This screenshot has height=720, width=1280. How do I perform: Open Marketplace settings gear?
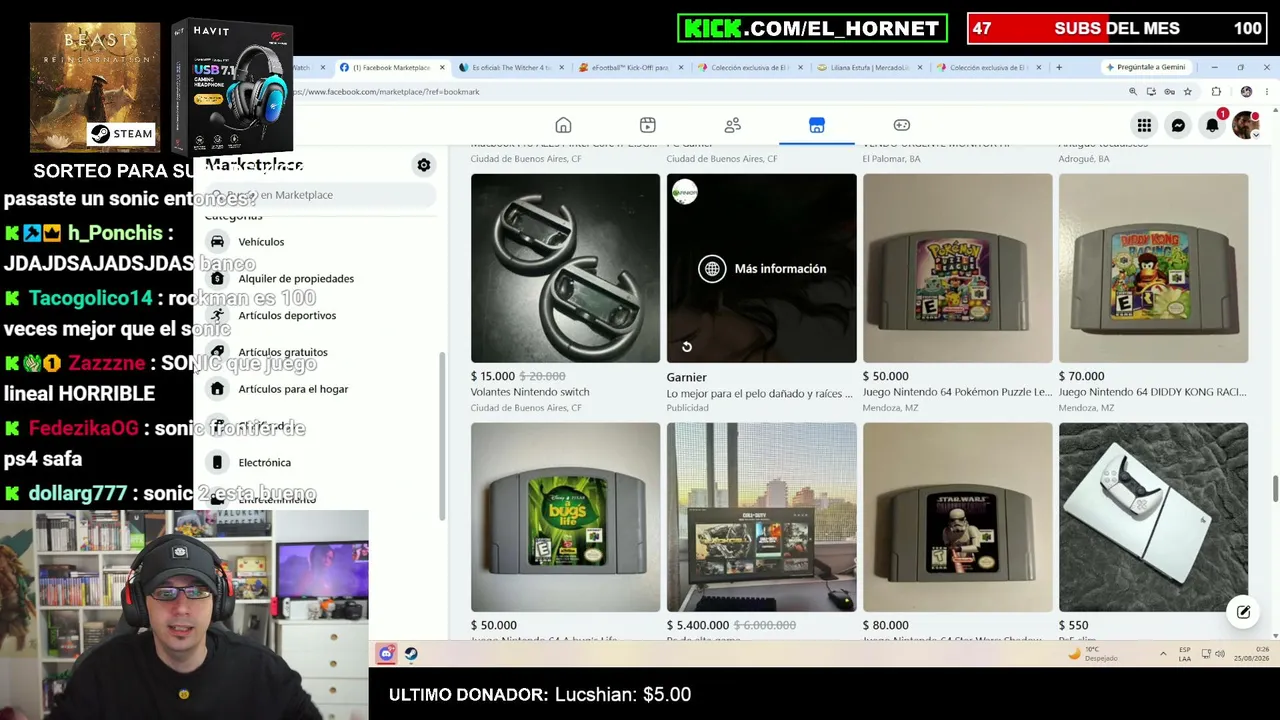424,165
